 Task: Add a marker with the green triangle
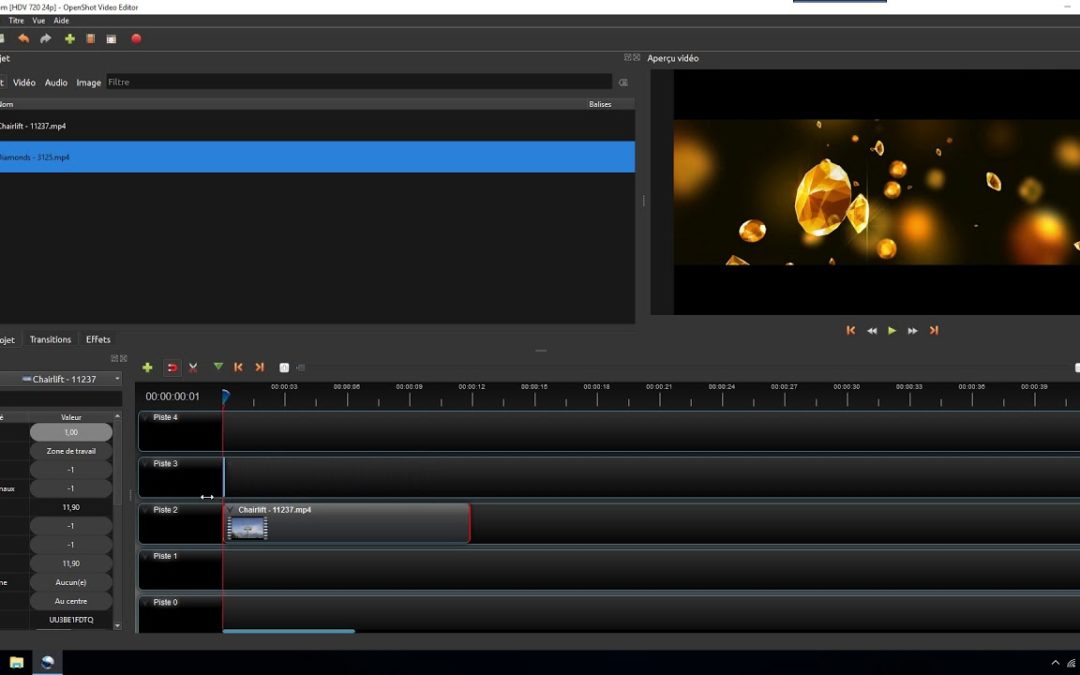pyautogui.click(x=218, y=367)
